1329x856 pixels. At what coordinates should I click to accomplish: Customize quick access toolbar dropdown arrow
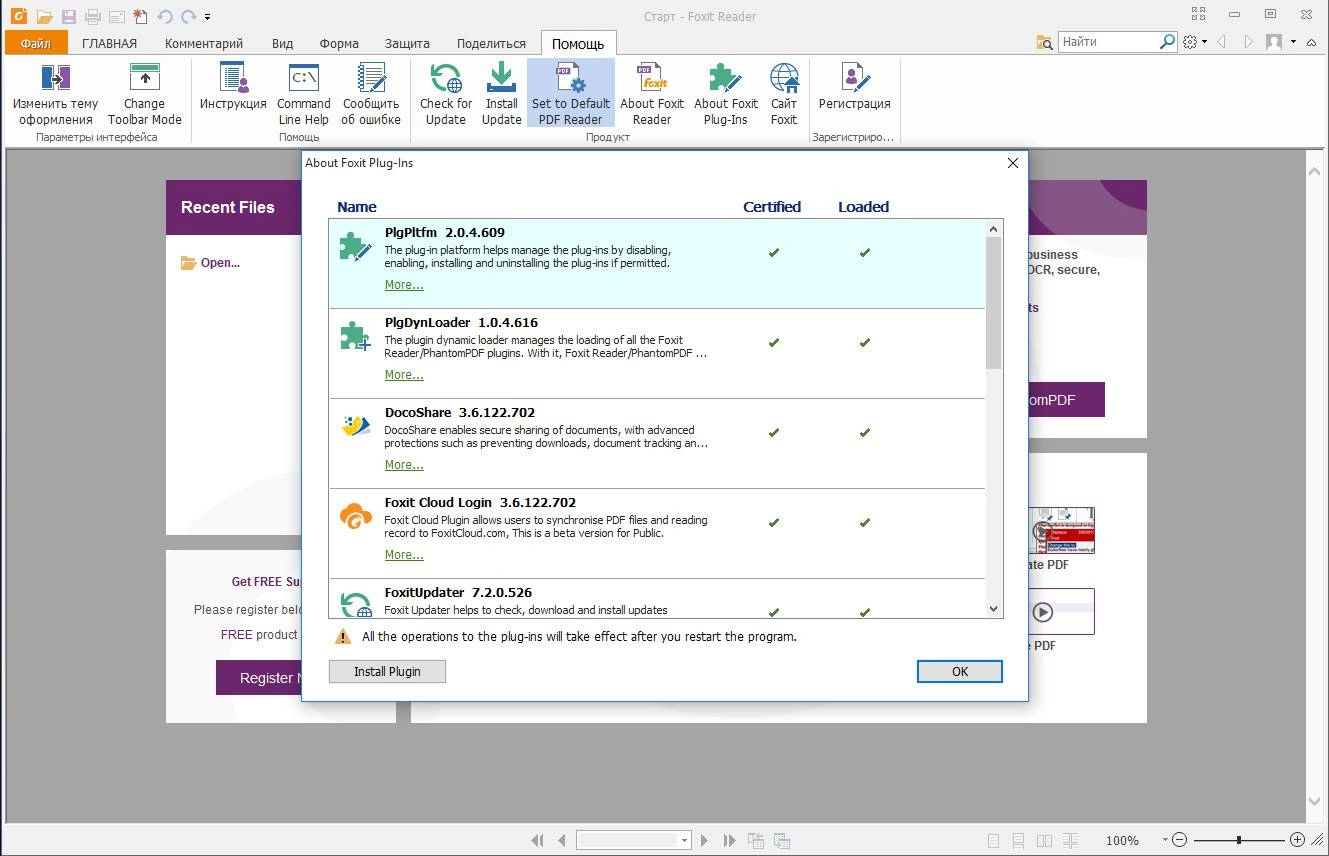click(207, 17)
